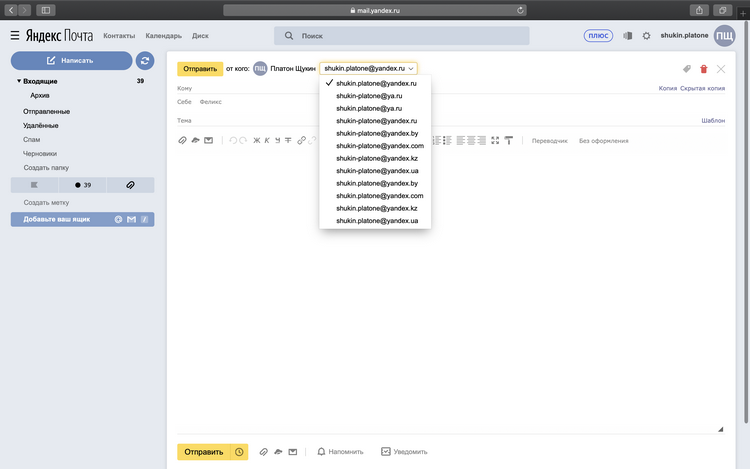Image resolution: width=750 pixels, height=469 pixels.
Task: Choose shukin-platone@yandex.kz sender address
Action: pos(375,158)
